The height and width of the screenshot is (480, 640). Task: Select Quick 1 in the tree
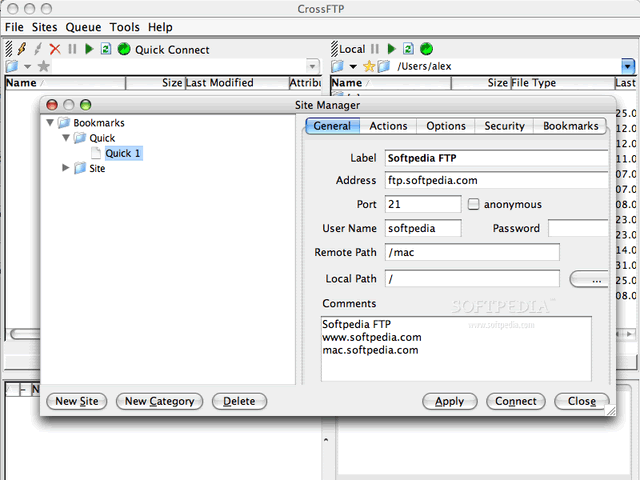tap(123, 153)
